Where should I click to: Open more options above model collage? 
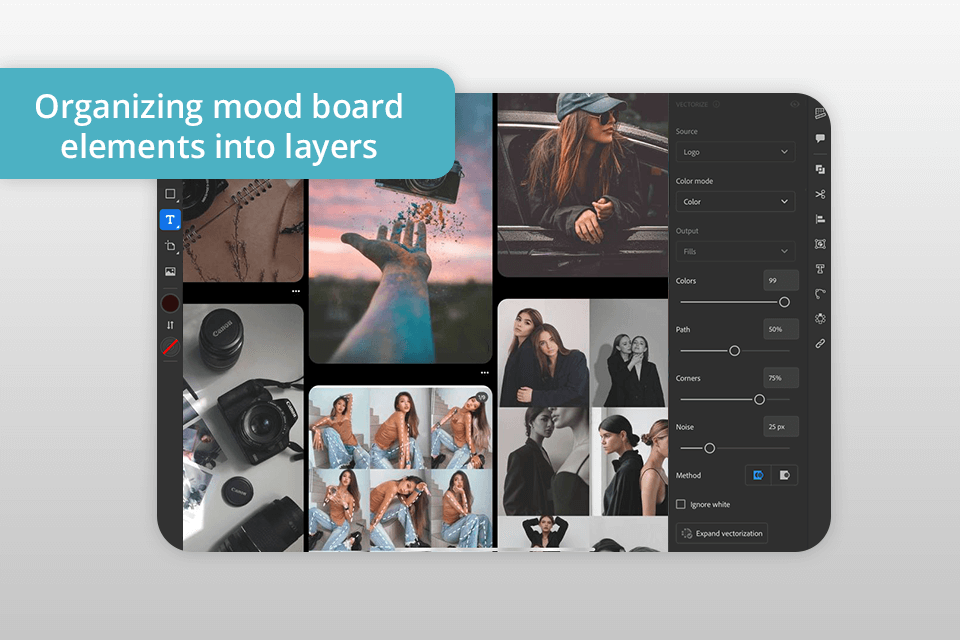click(x=485, y=373)
